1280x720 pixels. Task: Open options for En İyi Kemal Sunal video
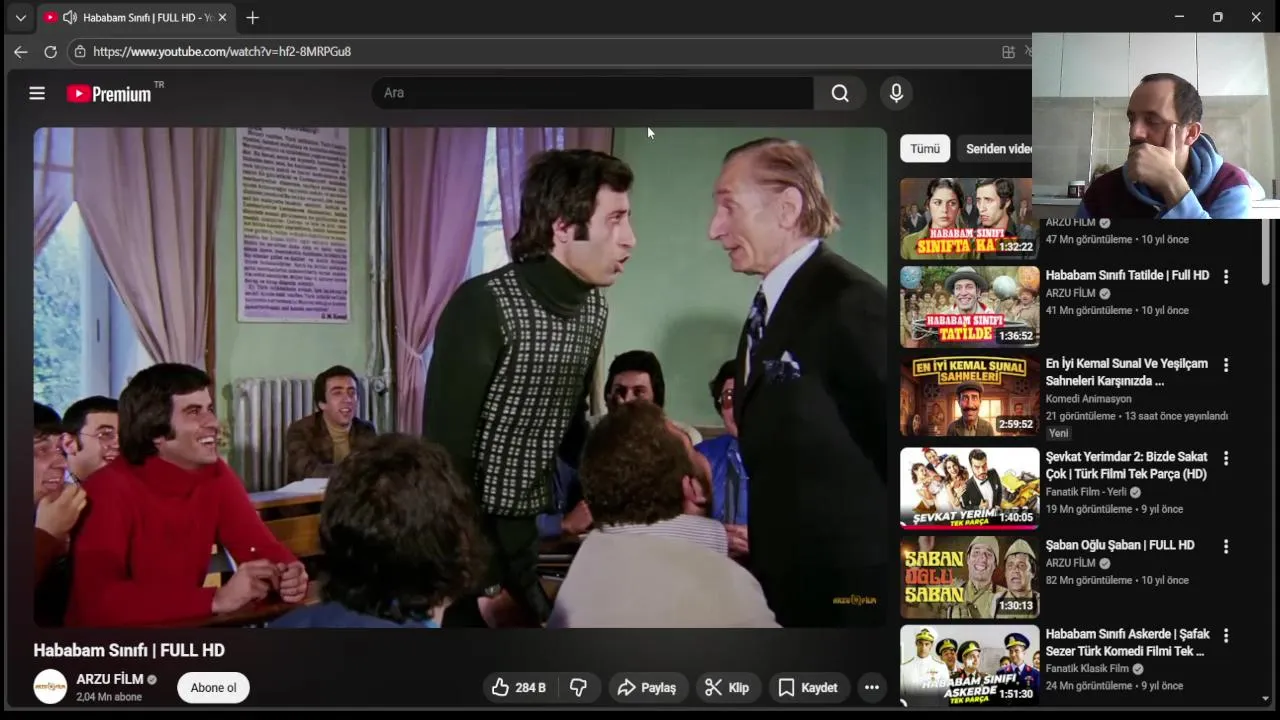click(x=1226, y=365)
